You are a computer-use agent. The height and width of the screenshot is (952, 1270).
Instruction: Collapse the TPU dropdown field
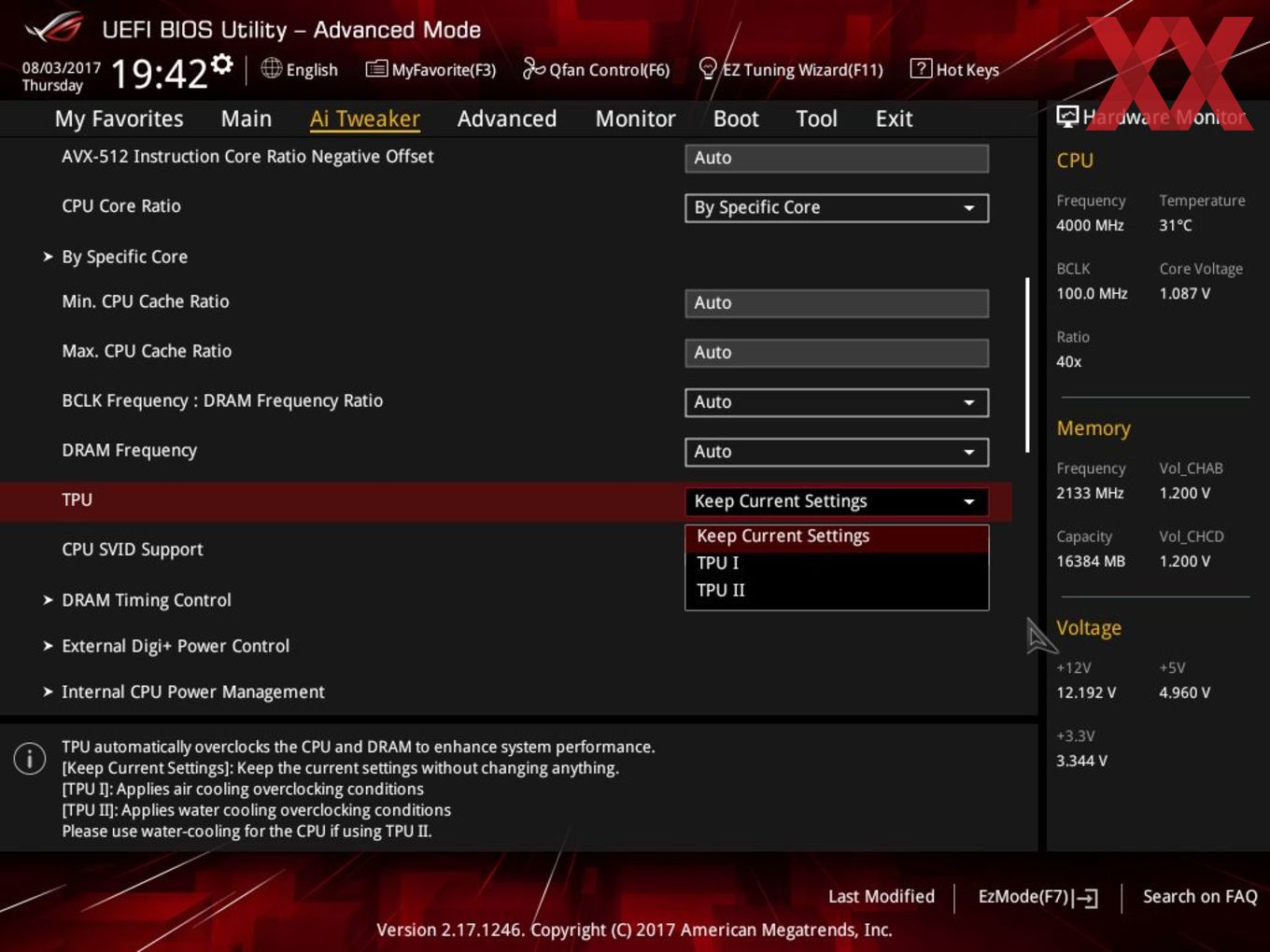(x=837, y=501)
